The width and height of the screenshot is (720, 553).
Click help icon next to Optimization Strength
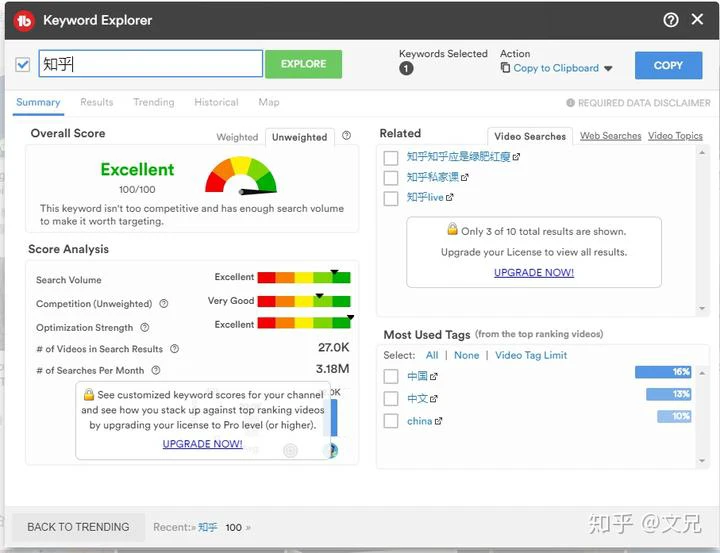[145, 327]
